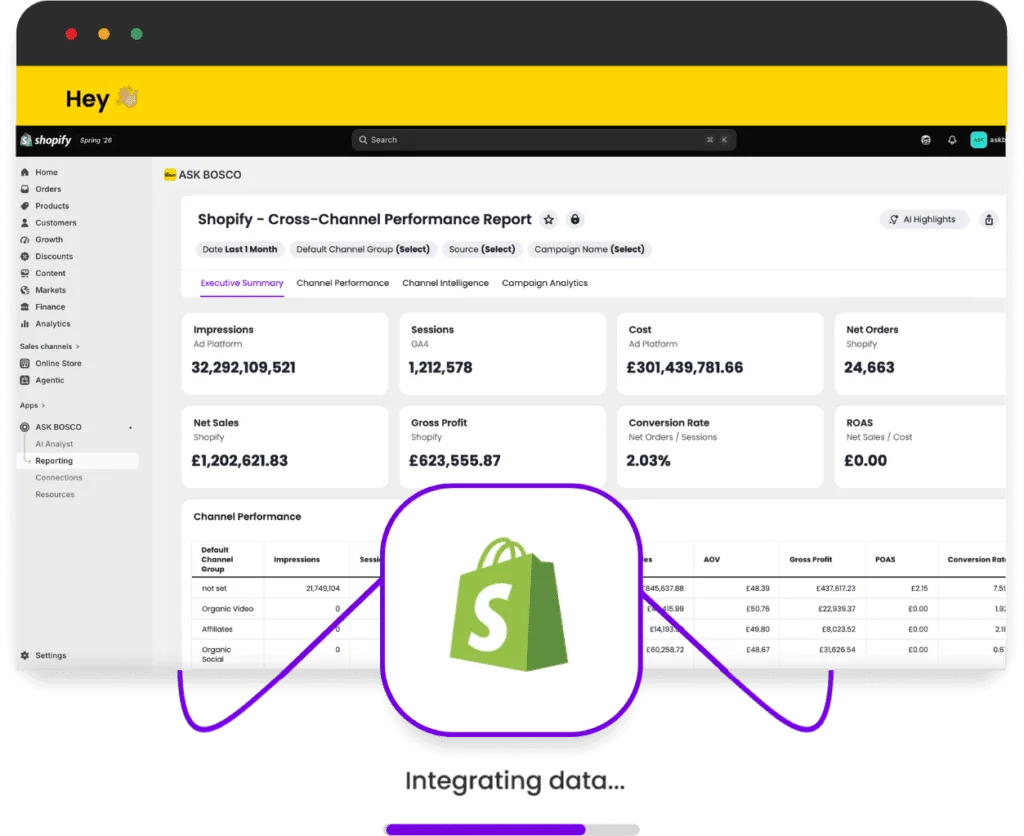
Task: Select the 'not set' channel row
Action: (x=214, y=588)
